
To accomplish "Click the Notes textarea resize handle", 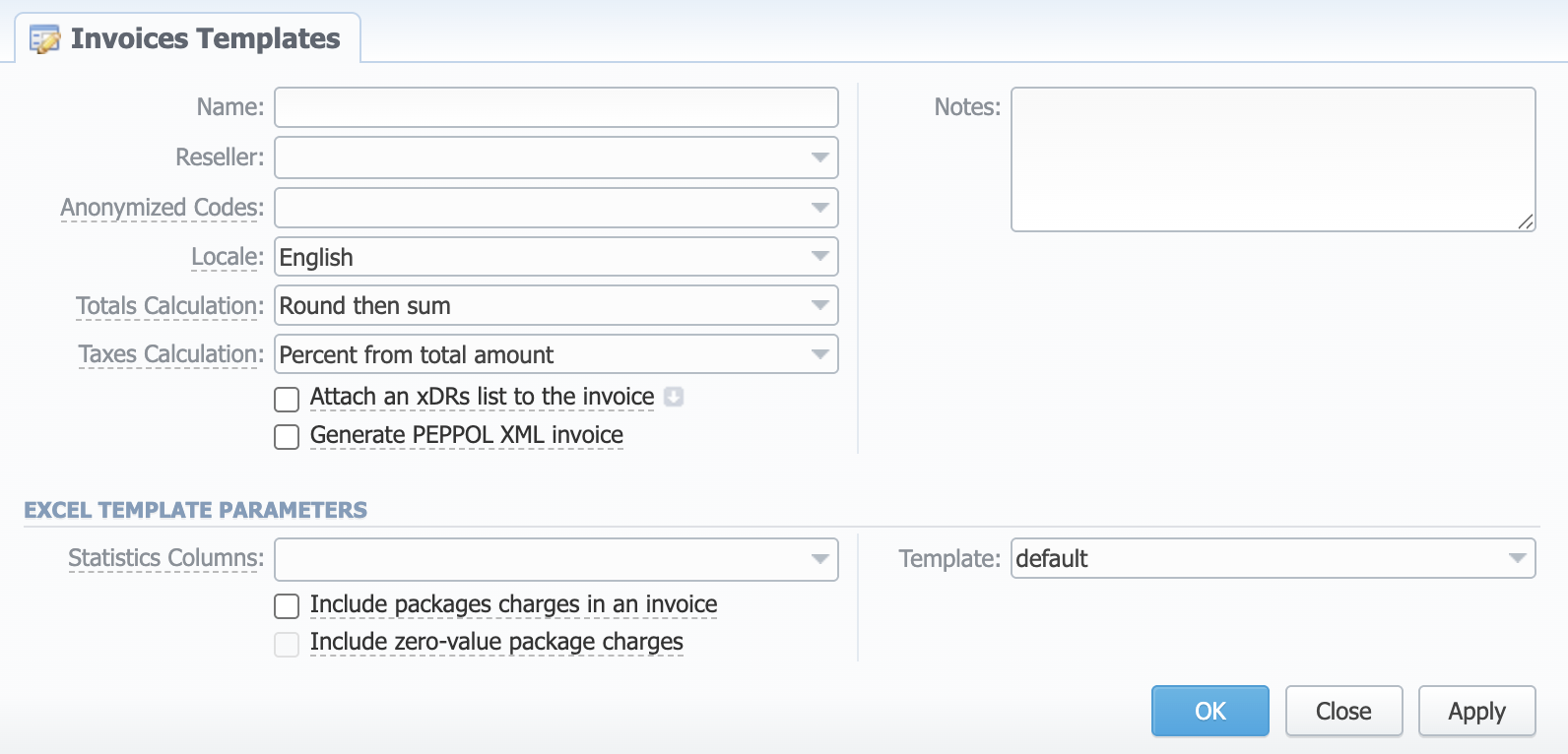I will (1526, 221).
